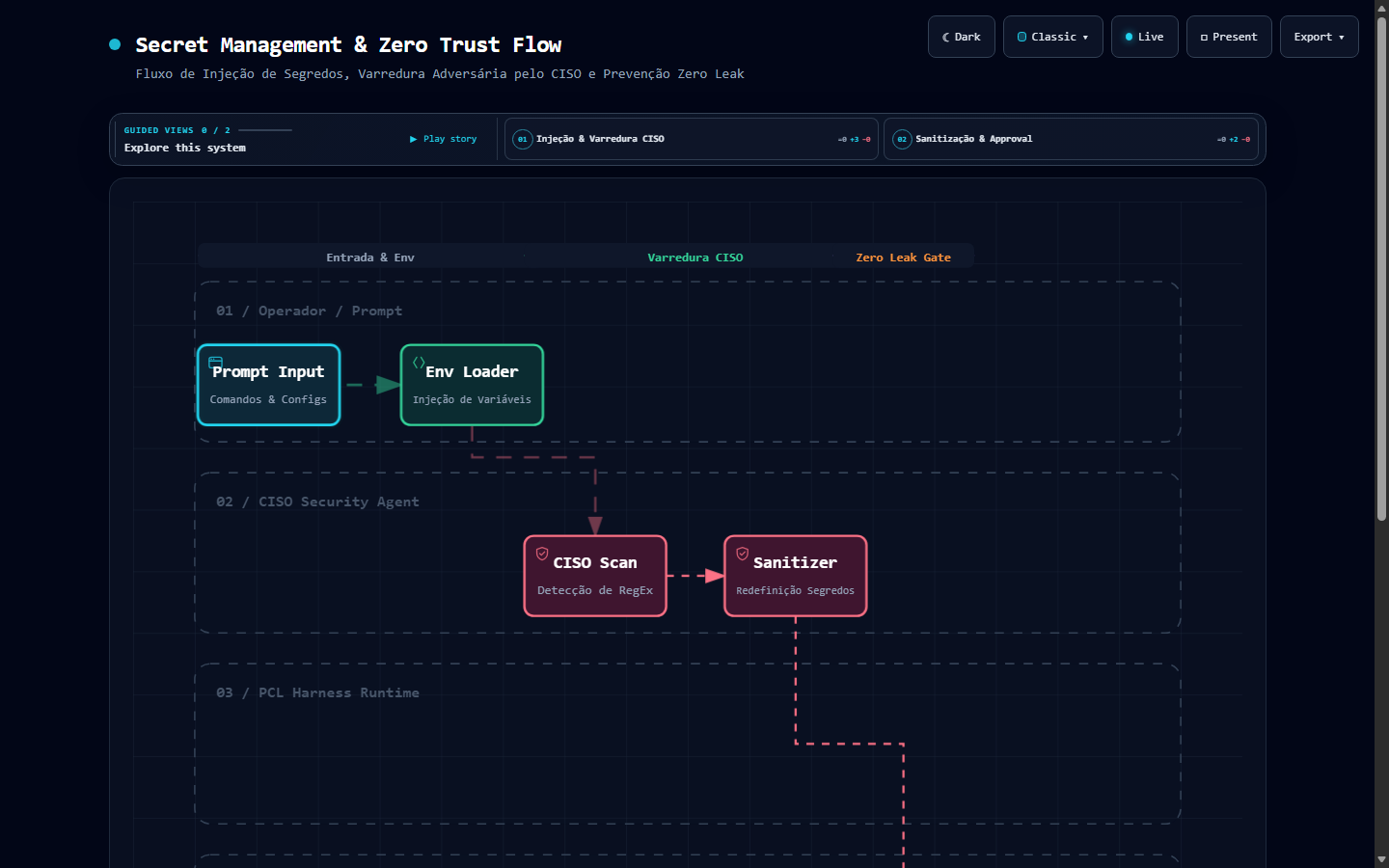Select the Prompt Input node
This screenshot has height=868, width=1389.
click(x=268, y=385)
